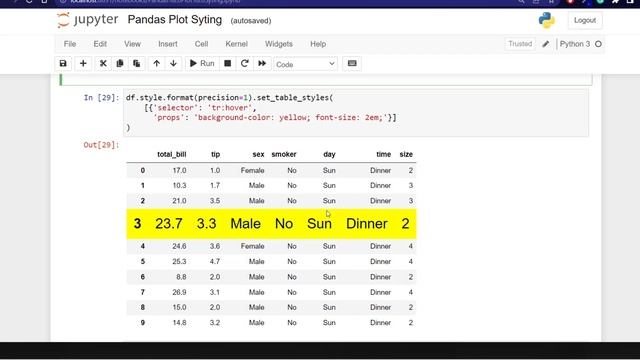Click the pencil edit mode icon
This screenshot has height=360, width=640.
[x=546, y=44]
